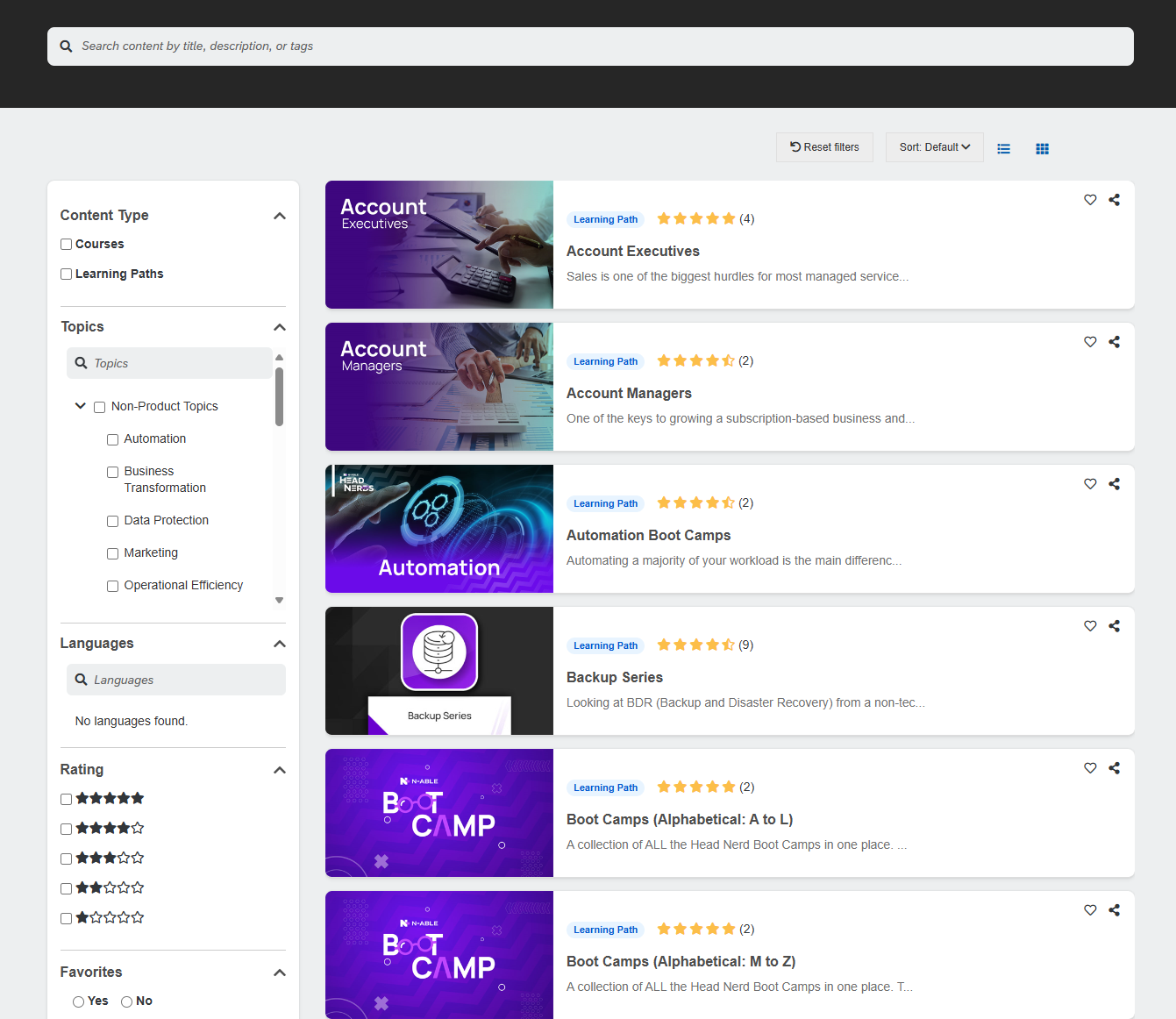
Task: Tick the Data Protection topic checkbox
Action: click(x=112, y=521)
